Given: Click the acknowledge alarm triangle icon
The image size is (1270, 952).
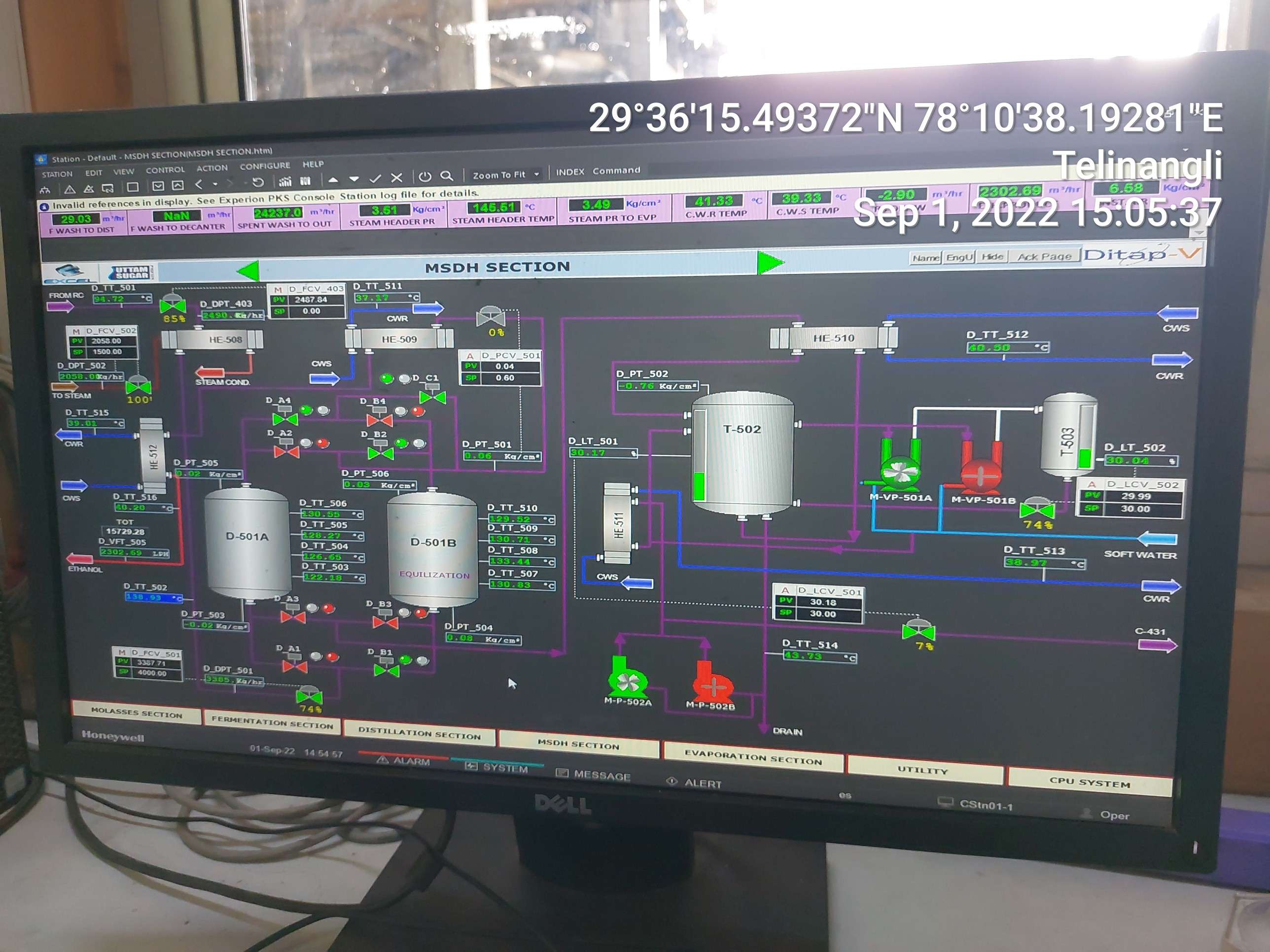Looking at the screenshot, I should click(88, 189).
